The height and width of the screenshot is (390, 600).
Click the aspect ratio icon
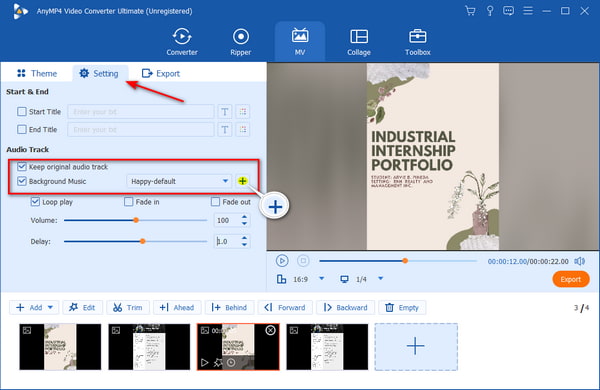pyautogui.click(x=281, y=279)
